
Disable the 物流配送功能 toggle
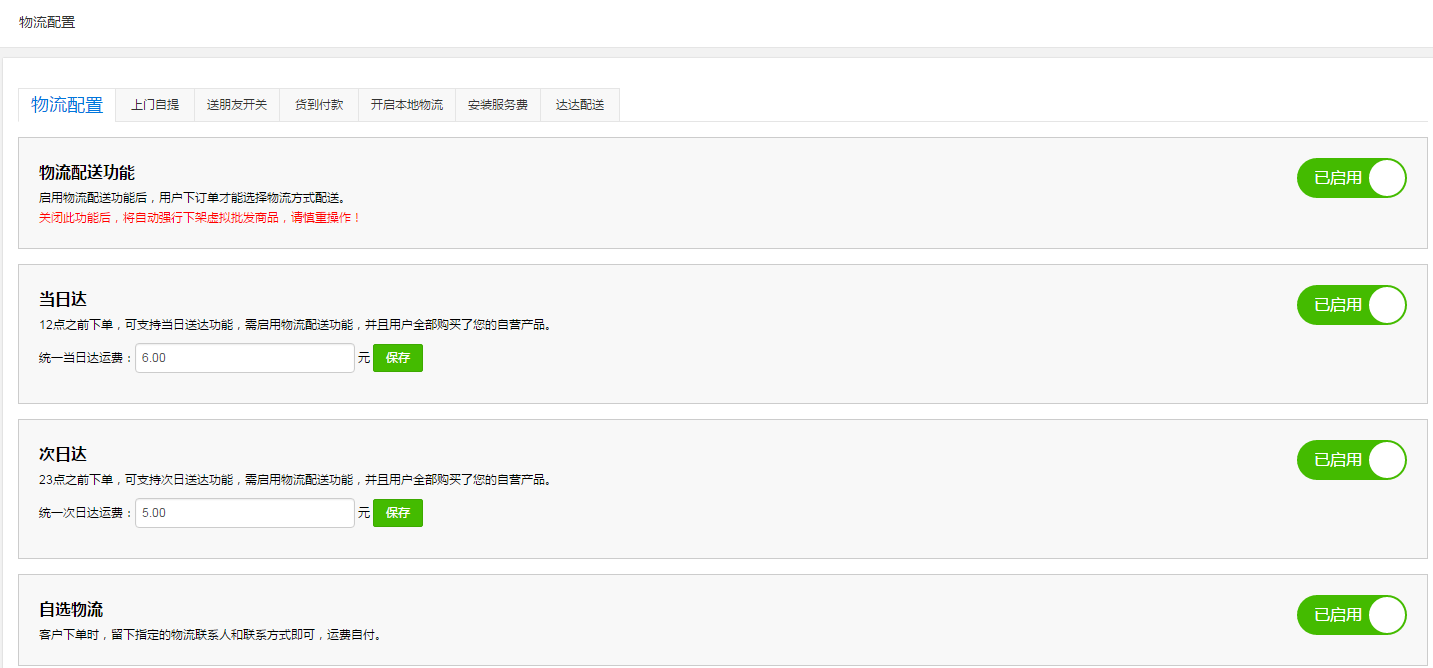click(1351, 176)
